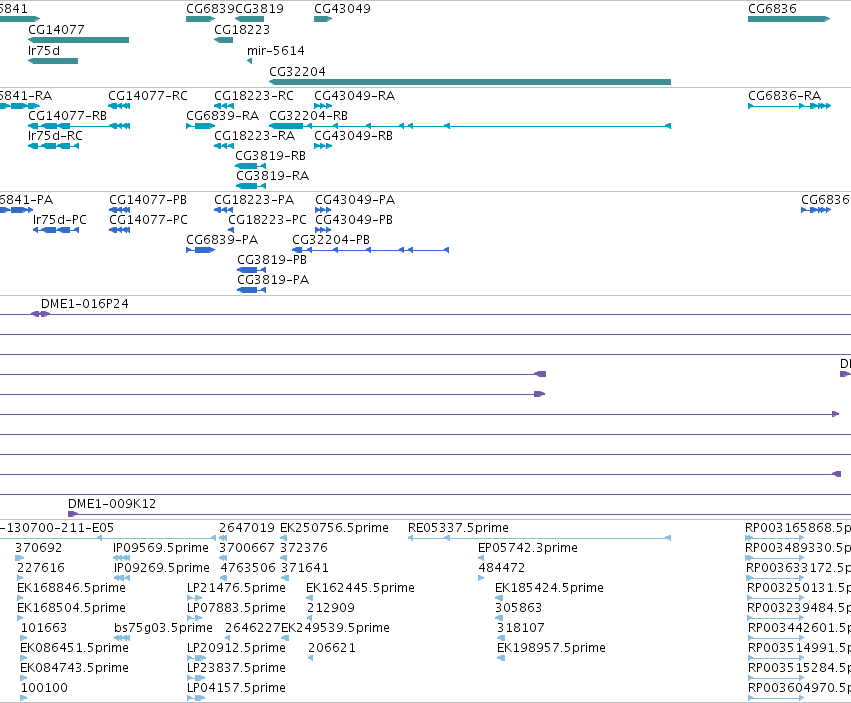Image resolution: width=851 pixels, height=703 pixels.
Task: Select cDNA 212909 label
Action: click(331, 608)
